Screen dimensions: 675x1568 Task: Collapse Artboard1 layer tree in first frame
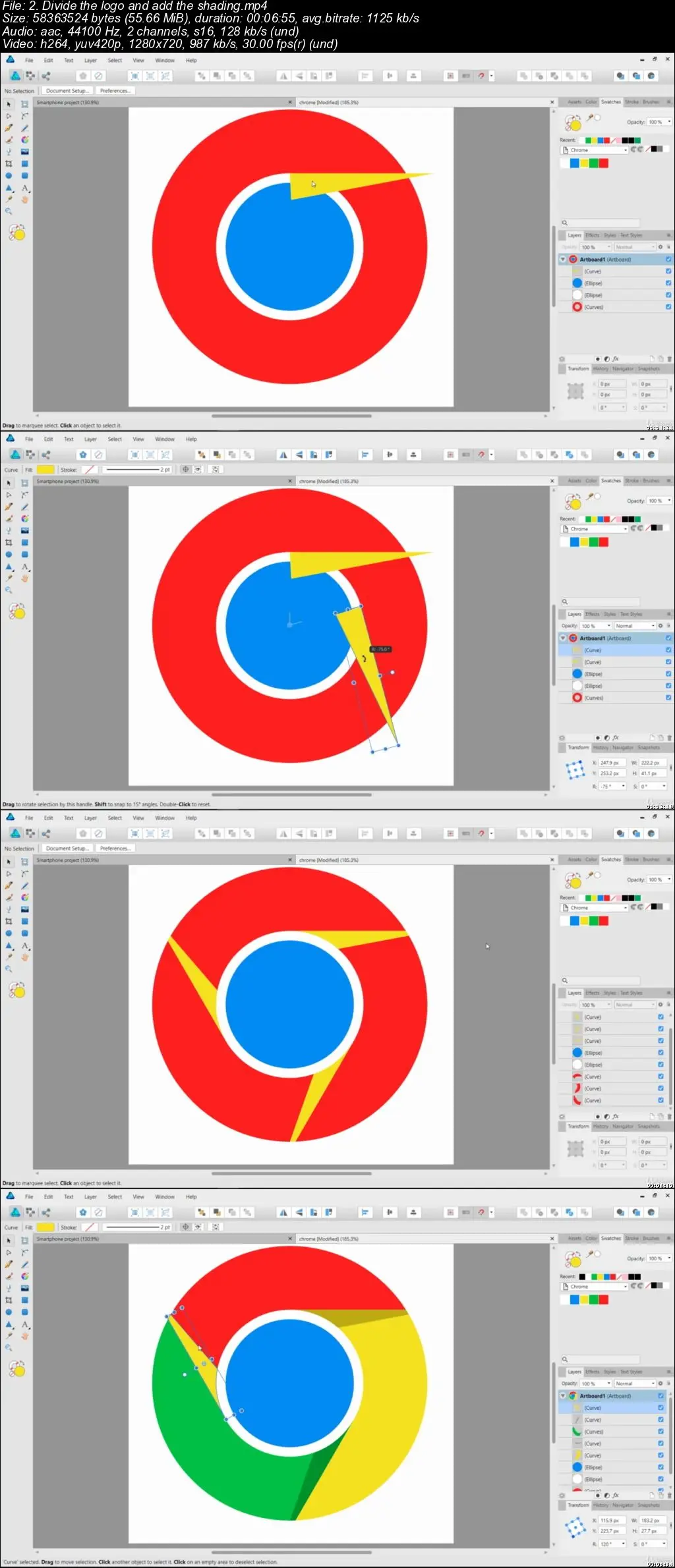click(563, 260)
